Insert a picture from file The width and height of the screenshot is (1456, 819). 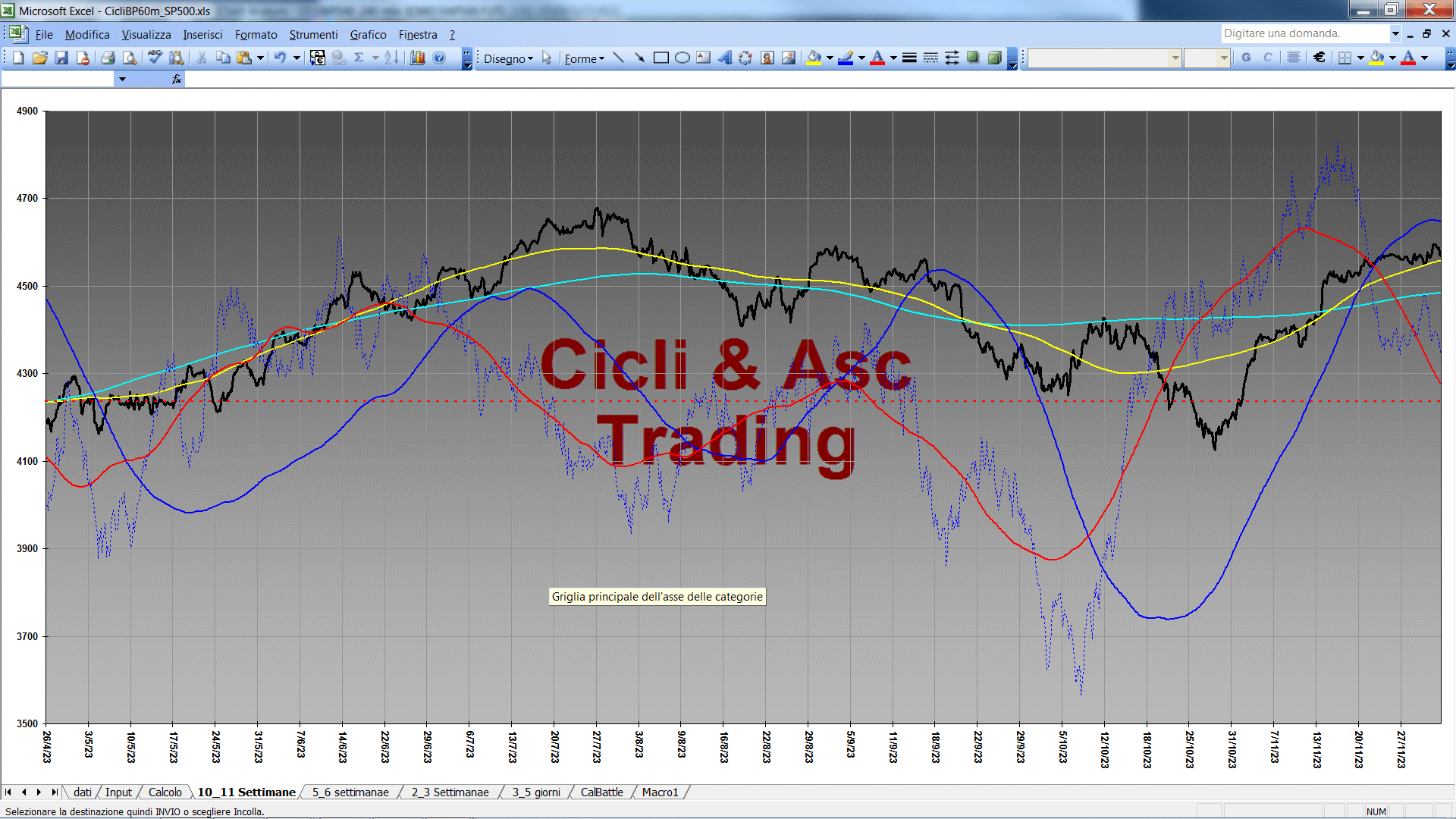[789, 58]
